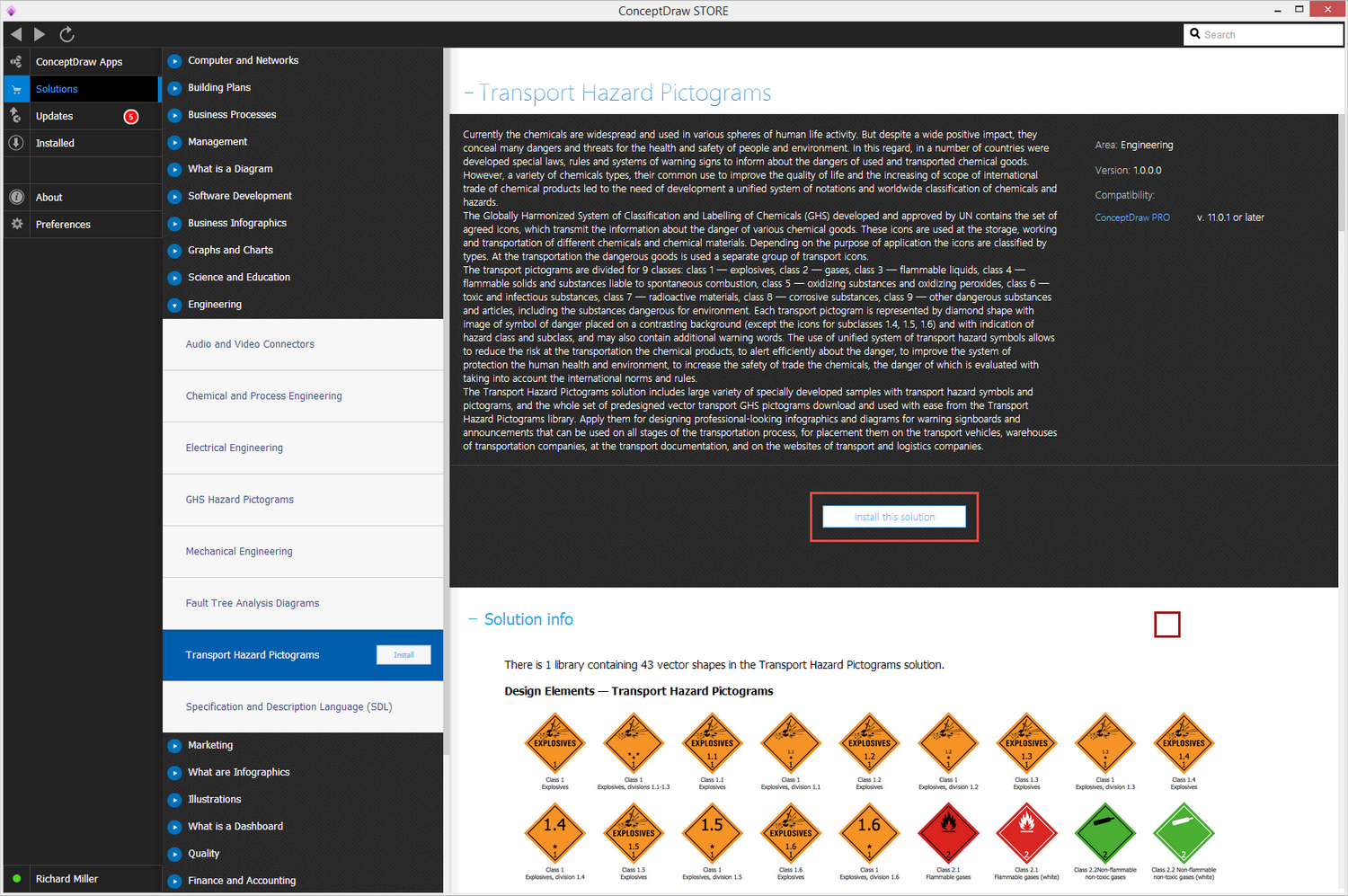Expand the Finance and Accounting category
The width and height of the screenshot is (1348, 896).
(175, 881)
